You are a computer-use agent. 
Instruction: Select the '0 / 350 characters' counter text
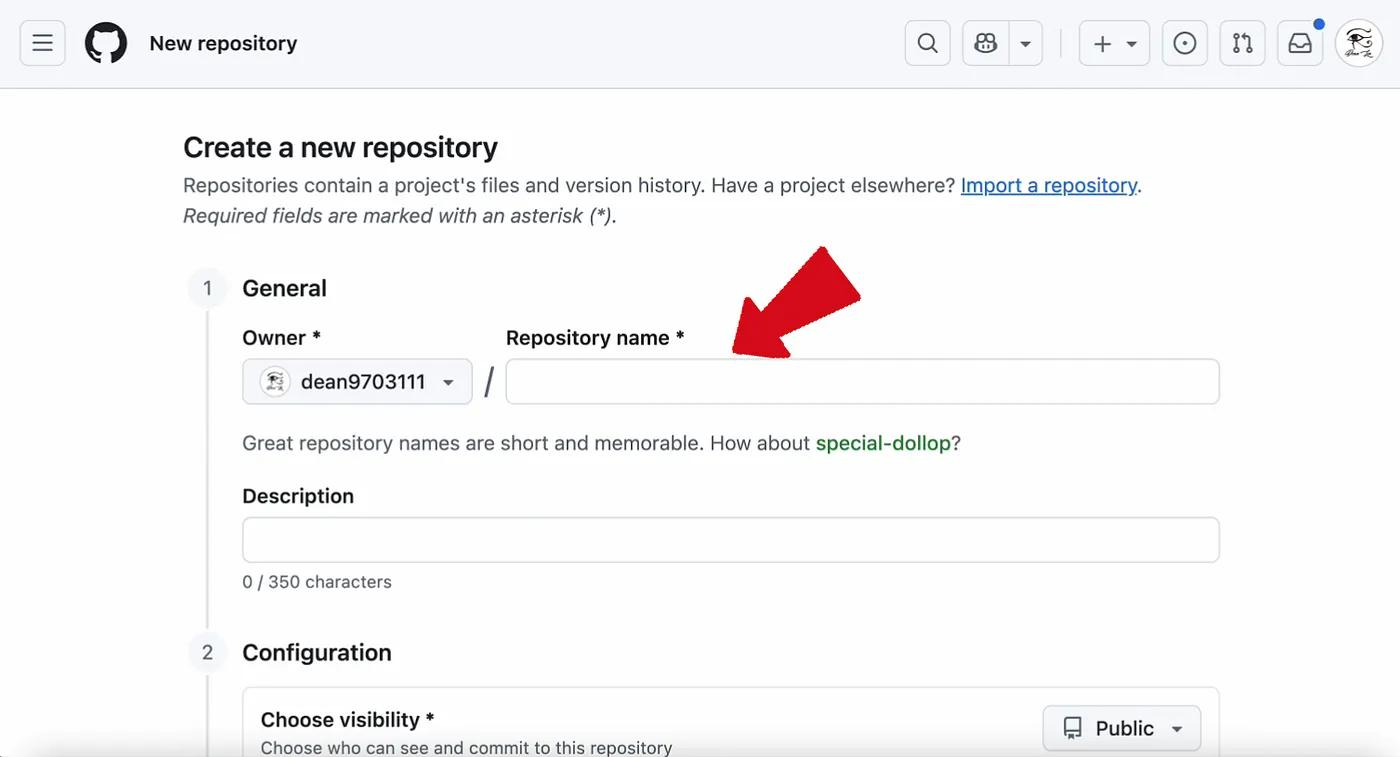317,582
